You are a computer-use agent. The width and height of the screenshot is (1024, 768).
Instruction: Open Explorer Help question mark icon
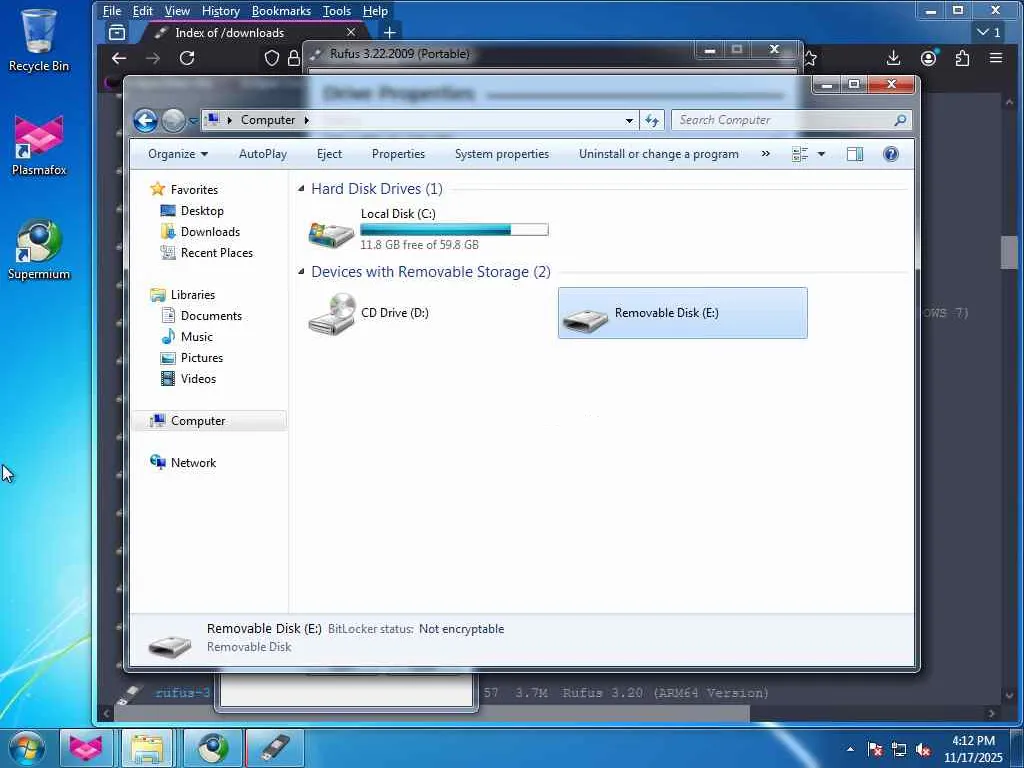891,154
